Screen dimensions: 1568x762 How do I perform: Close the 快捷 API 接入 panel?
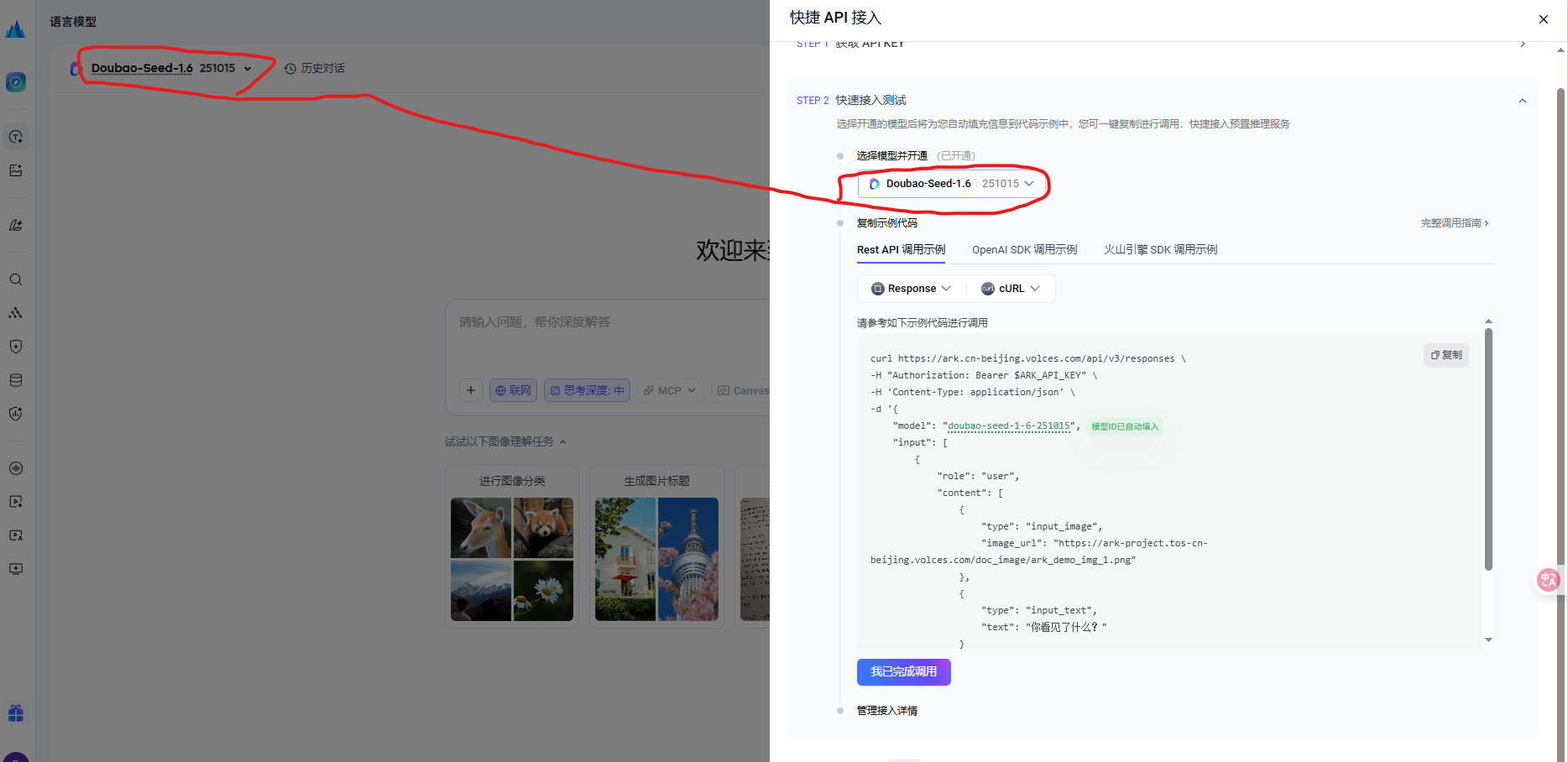click(1544, 19)
